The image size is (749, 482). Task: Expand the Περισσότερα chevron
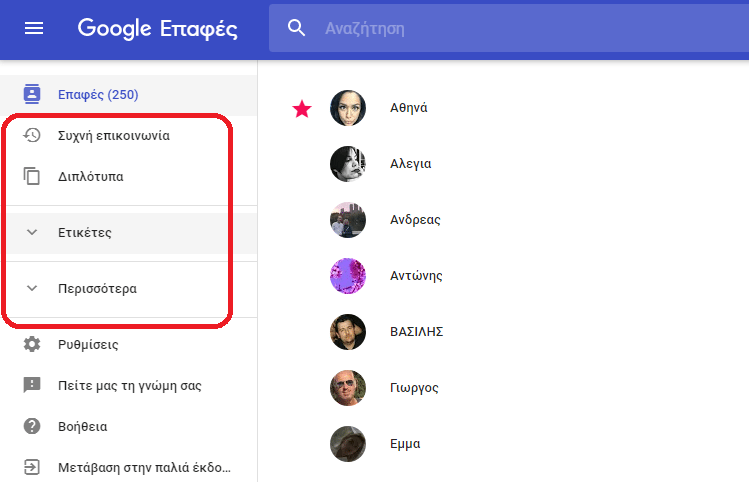coord(32,289)
